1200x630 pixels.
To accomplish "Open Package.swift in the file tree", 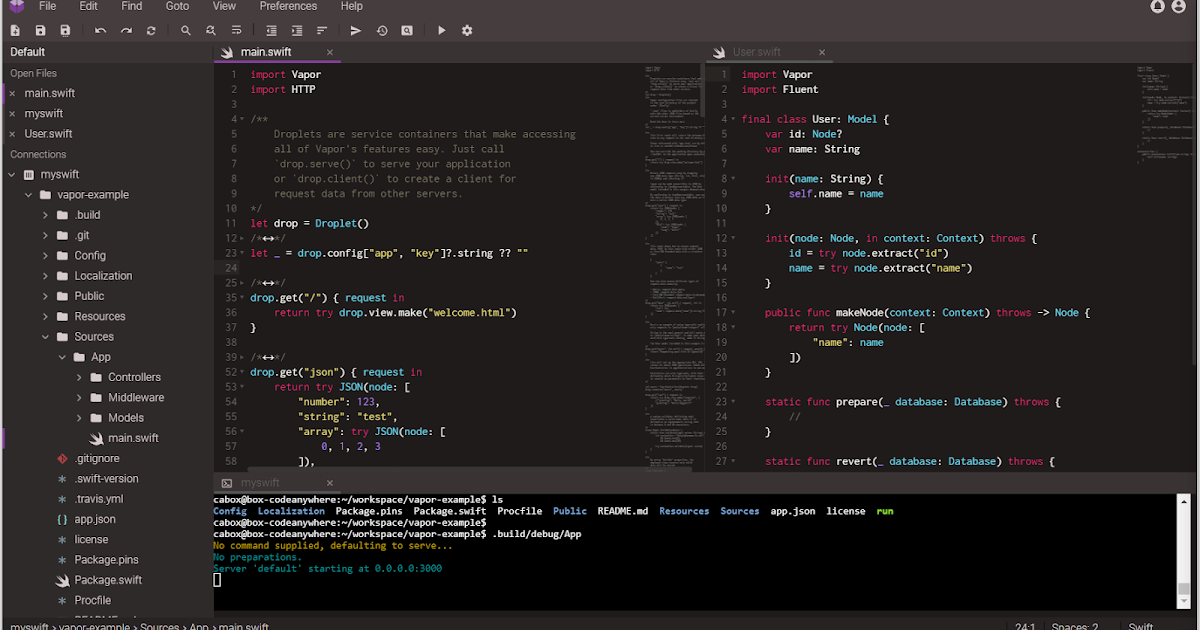I will (108, 580).
